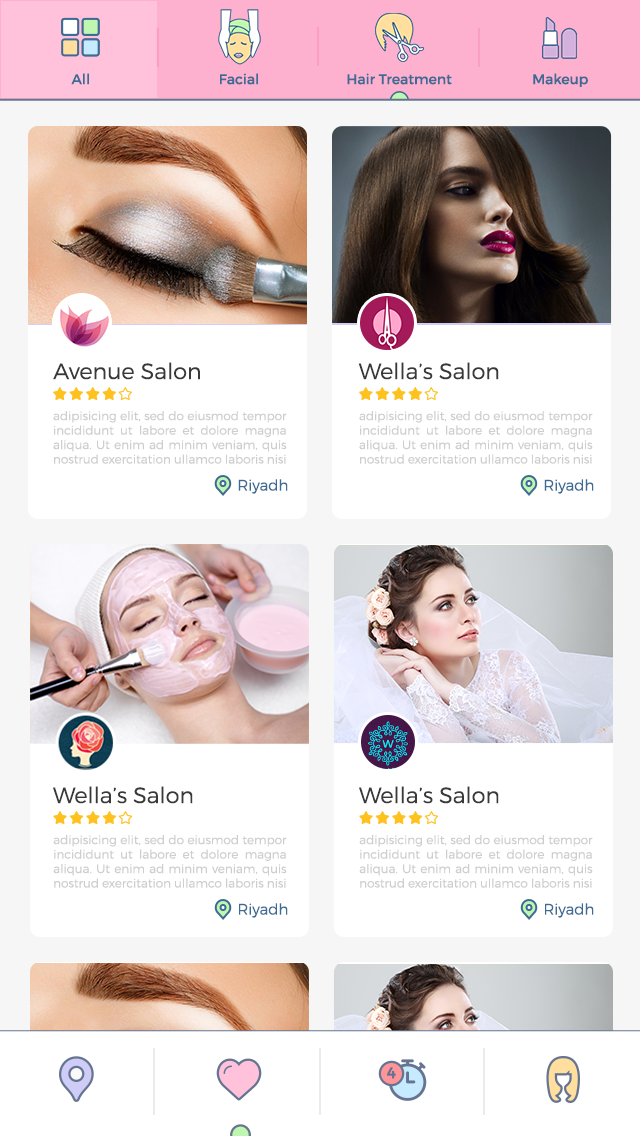
Task: Open the Avenue Salon title
Action: pyautogui.click(x=127, y=372)
